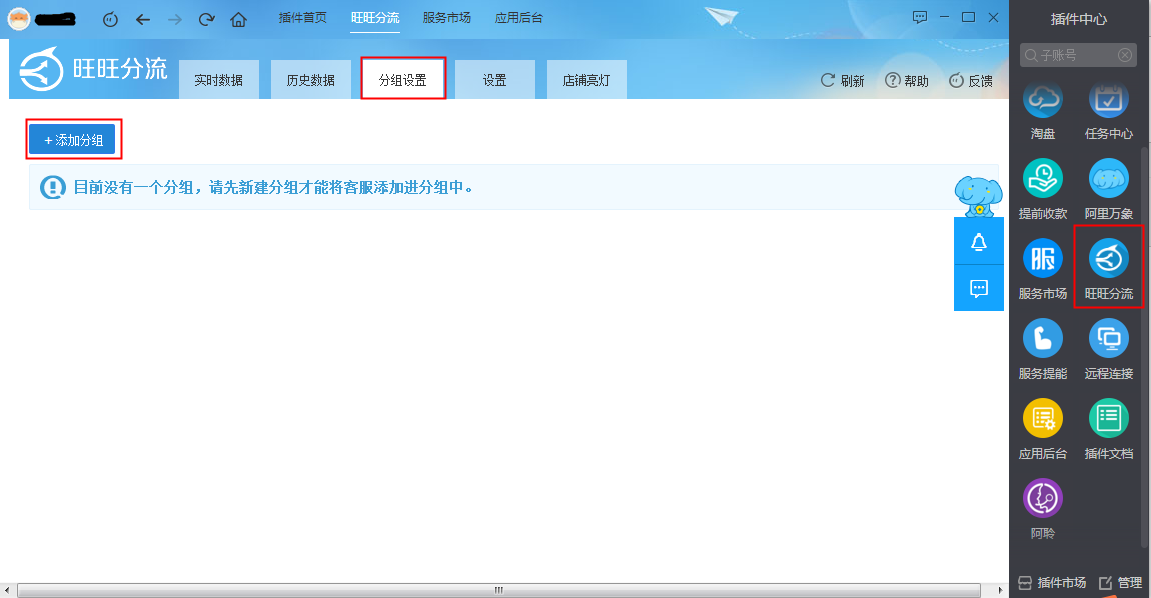Click the scrollbar left arrow
The height and width of the screenshot is (598, 1151).
[7, 590]
